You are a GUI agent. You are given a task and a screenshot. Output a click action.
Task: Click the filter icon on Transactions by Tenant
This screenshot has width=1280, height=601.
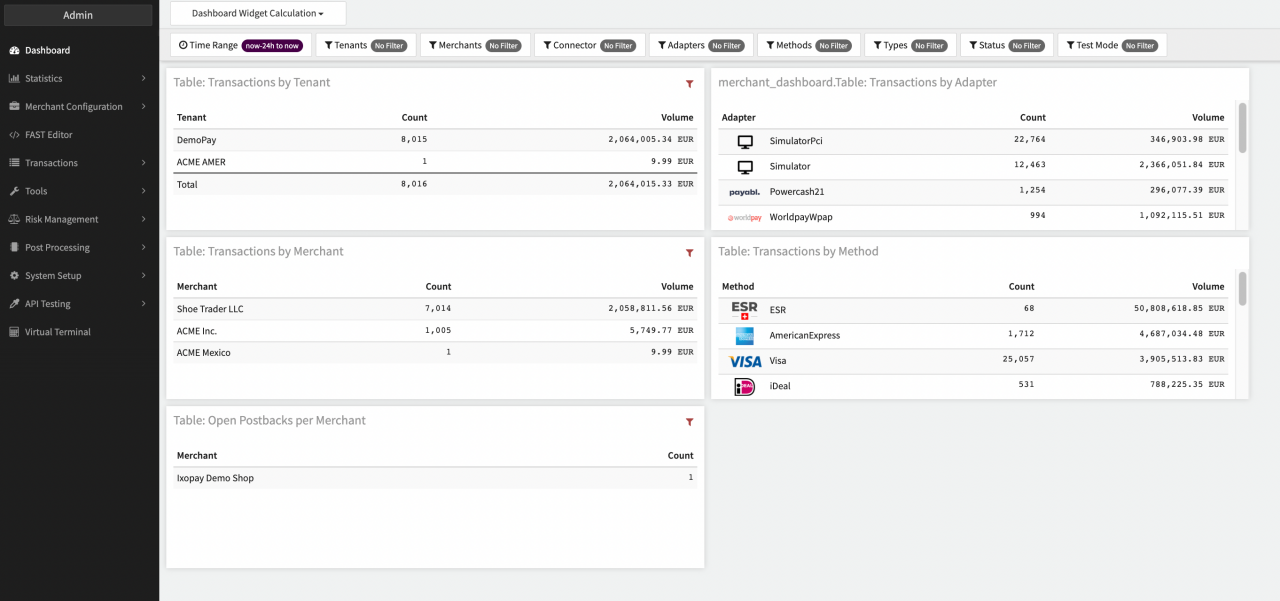[689, 84]
